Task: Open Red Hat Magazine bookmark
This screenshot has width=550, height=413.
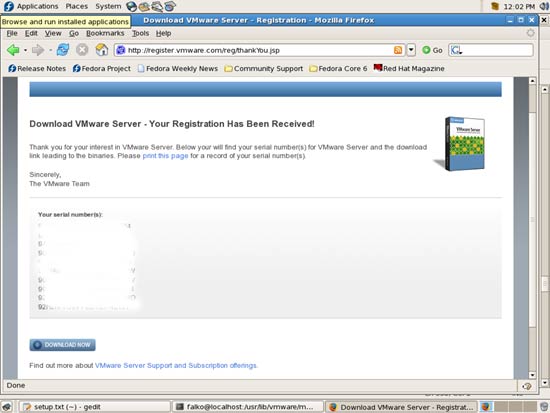Action: [x=409, y=68]
